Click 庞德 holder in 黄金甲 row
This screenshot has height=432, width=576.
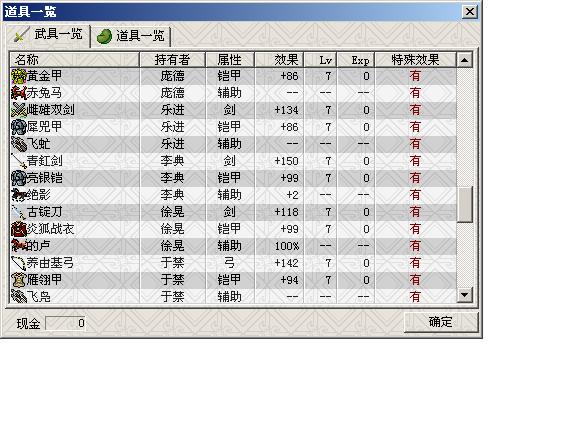pos(172,76)
